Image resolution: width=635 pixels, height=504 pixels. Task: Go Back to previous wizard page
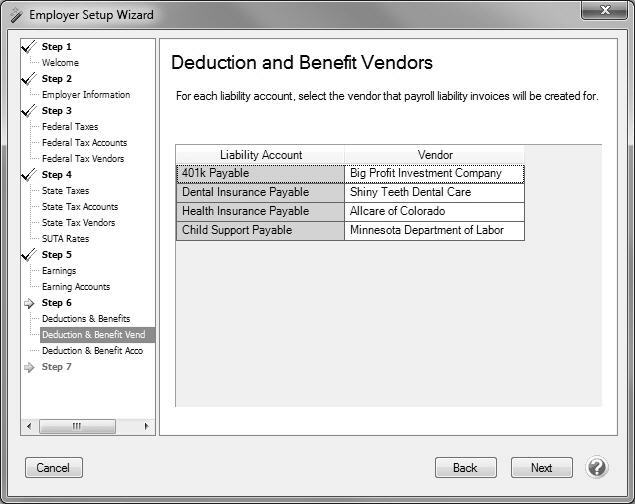coord(465,467)
